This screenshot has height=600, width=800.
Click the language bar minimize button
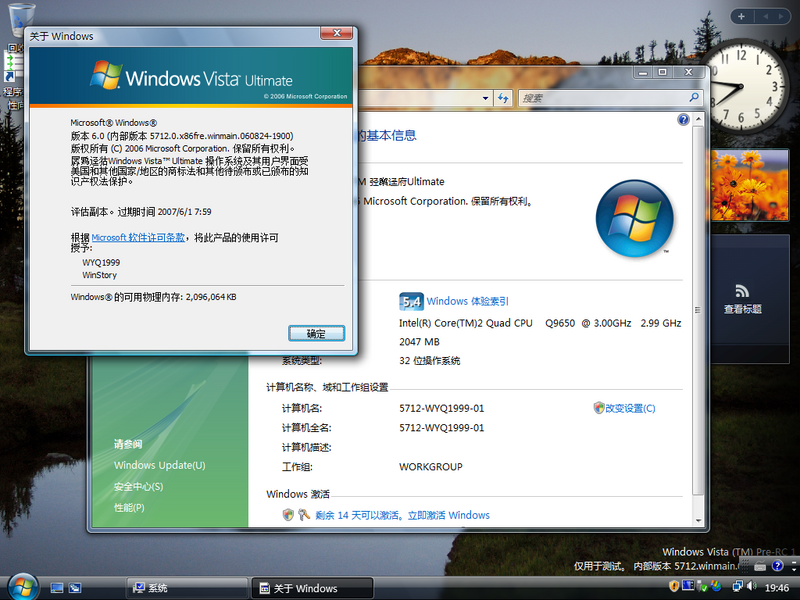(x=795, y=562)
